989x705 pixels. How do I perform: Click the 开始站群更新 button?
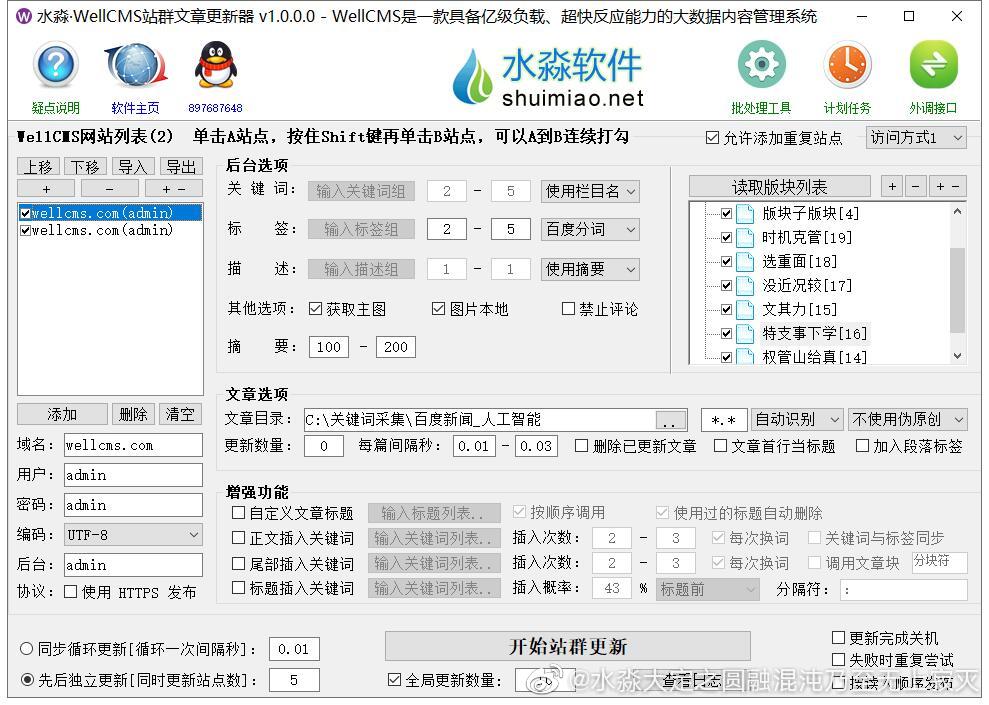tap(568, 646)
